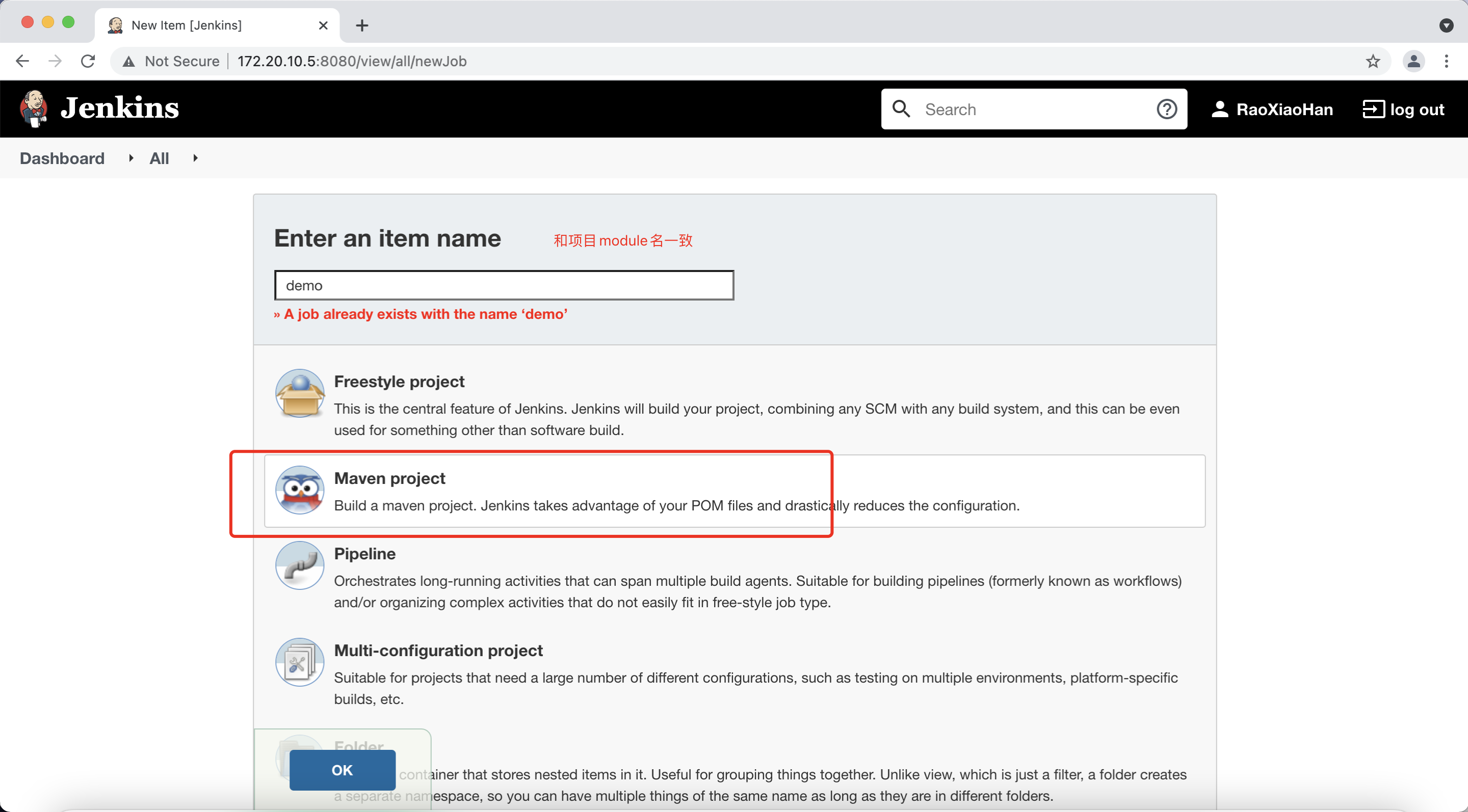The image size is (1468, 812).
Task: Choose Pipeline title
Action: [365, 554]
